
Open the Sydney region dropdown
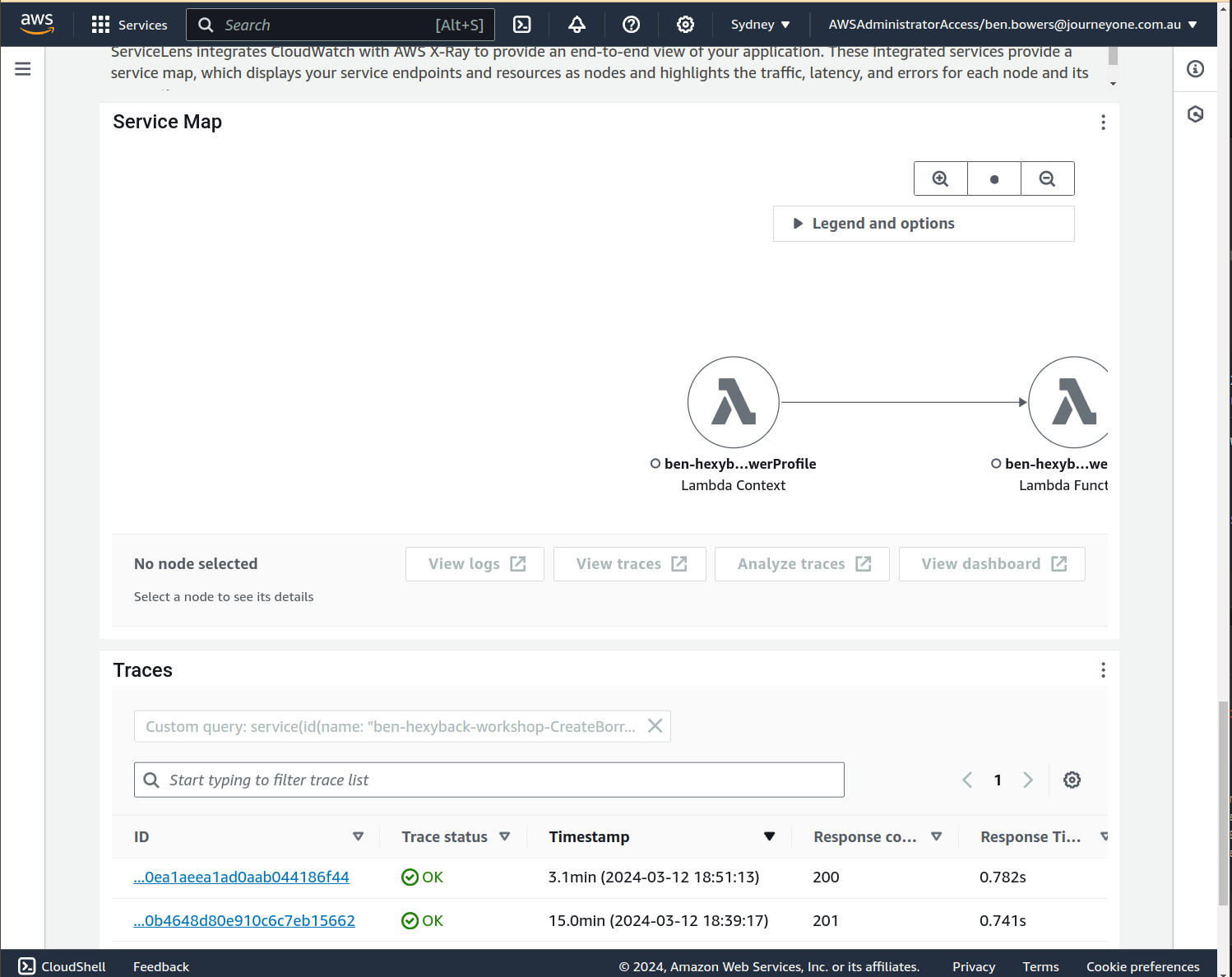(761, 25)
